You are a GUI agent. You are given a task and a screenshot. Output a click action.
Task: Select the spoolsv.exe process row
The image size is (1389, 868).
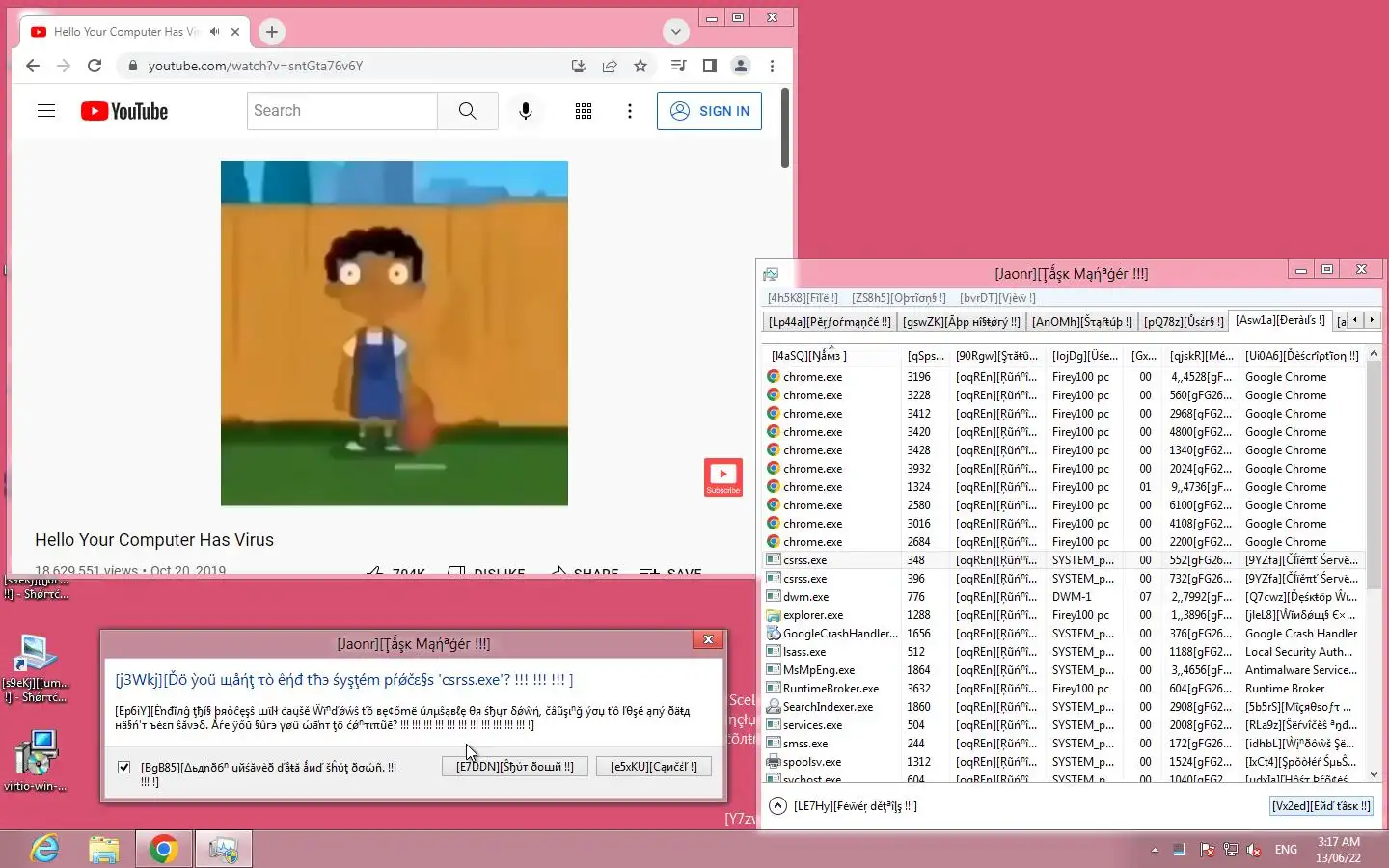point(1064,762)
